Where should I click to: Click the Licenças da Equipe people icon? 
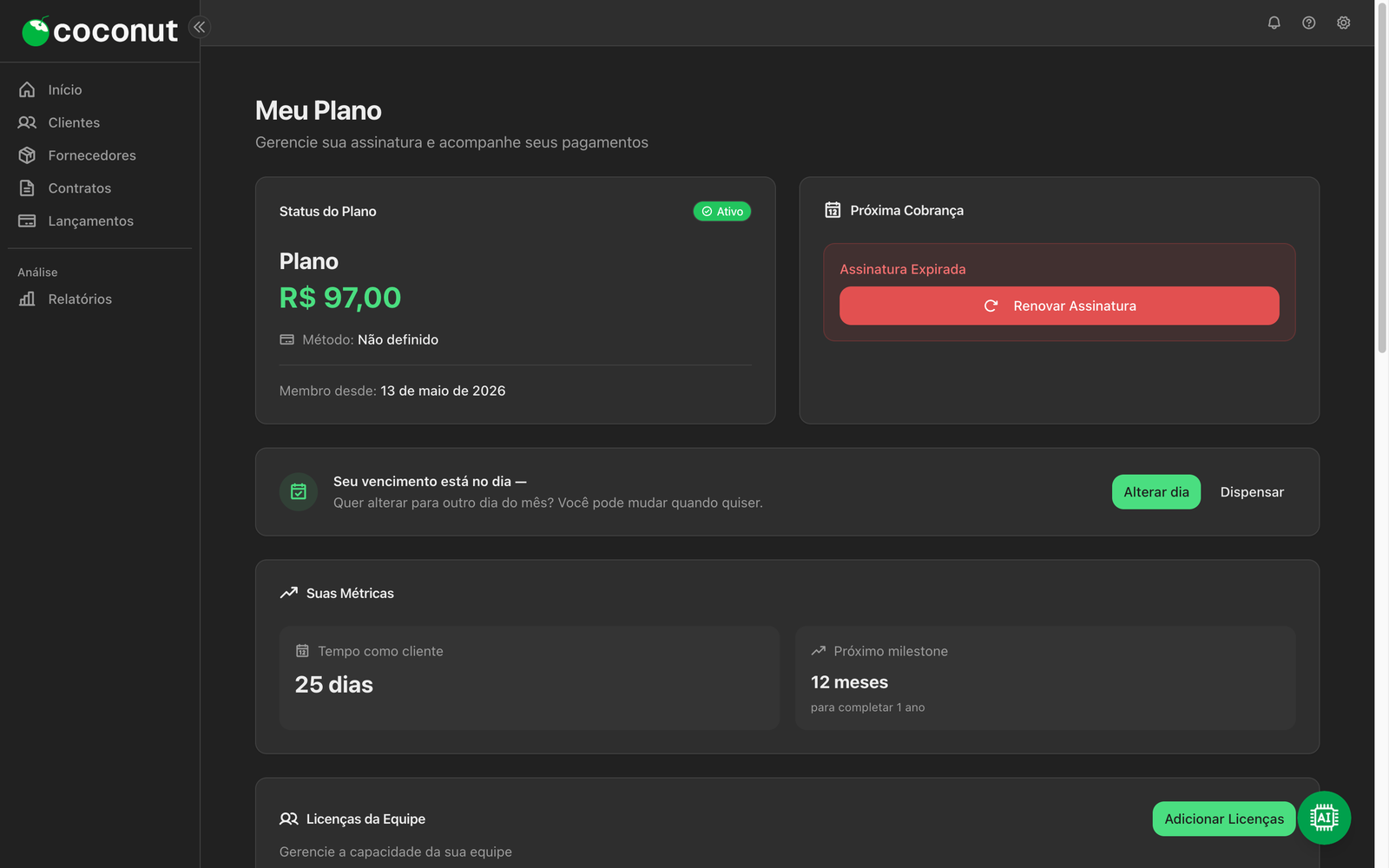click(288, 819)
